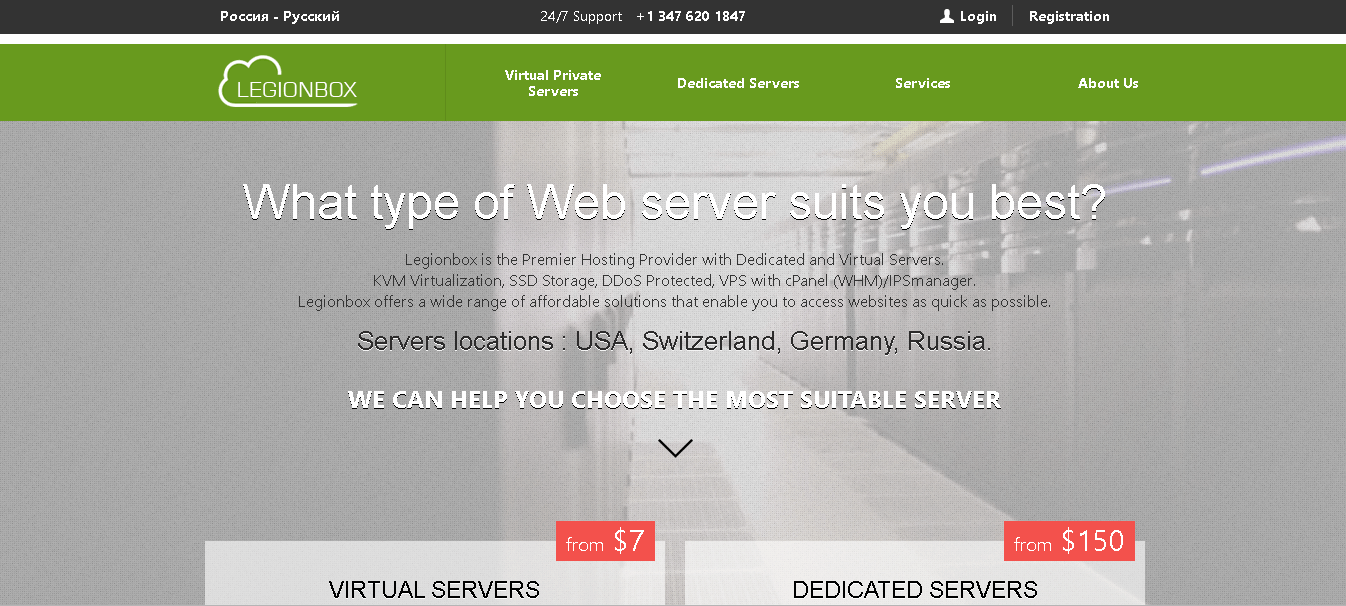This screenshot has height=606, width=1346.
Task: Click the 24/7 Support text
Action: click(581, 16)
